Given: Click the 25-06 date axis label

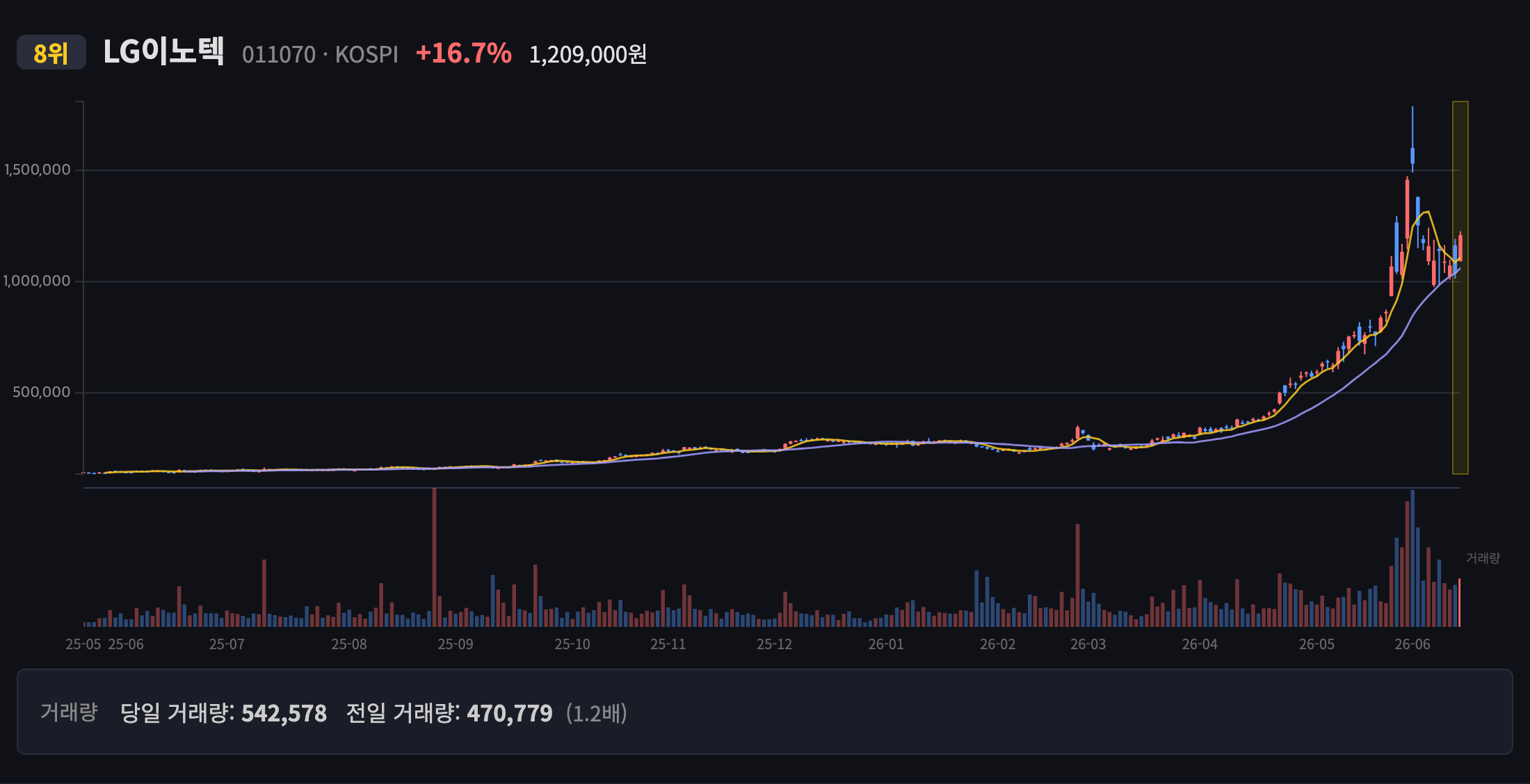Looking at the screenshot, I should click(x=126, y=644).
